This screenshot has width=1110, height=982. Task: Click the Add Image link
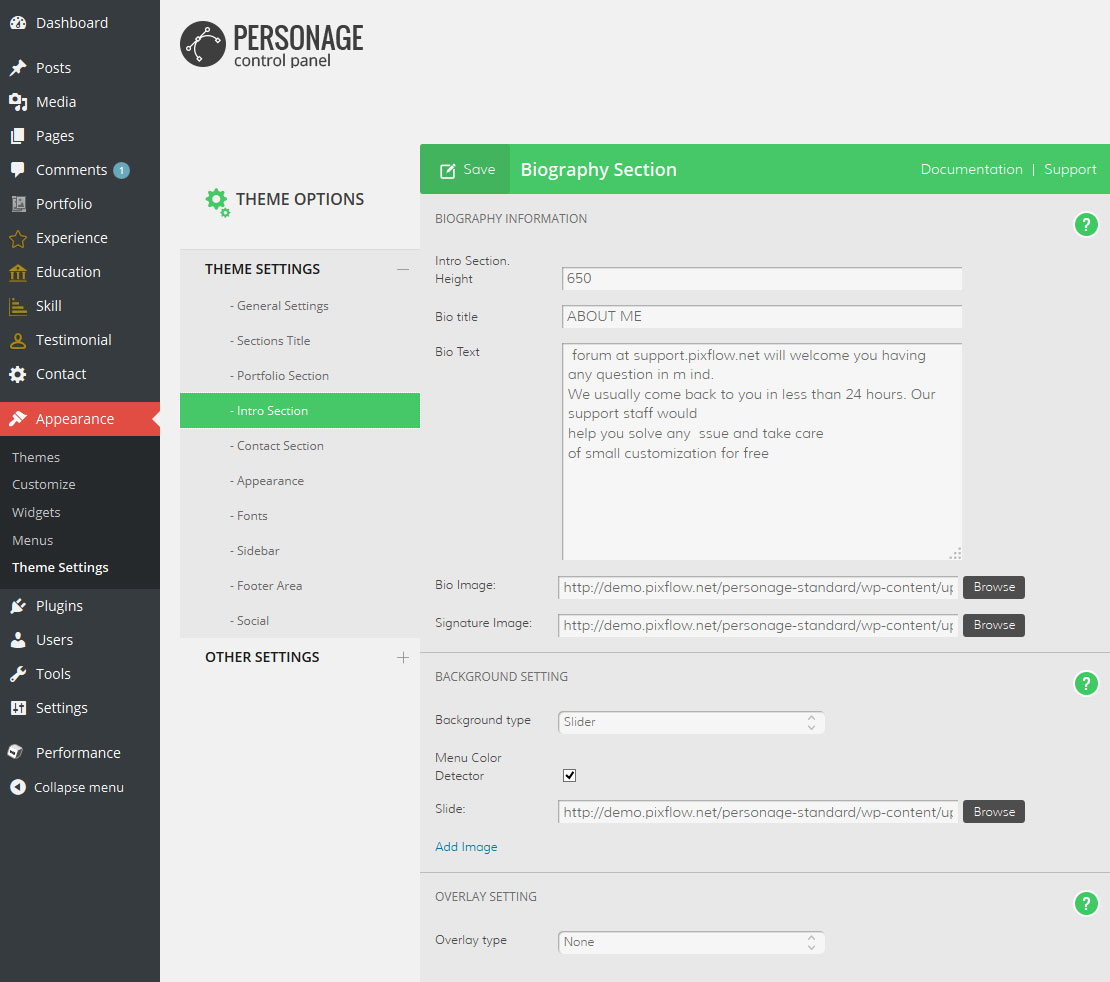pyautogui.click(x=466, y=847)
